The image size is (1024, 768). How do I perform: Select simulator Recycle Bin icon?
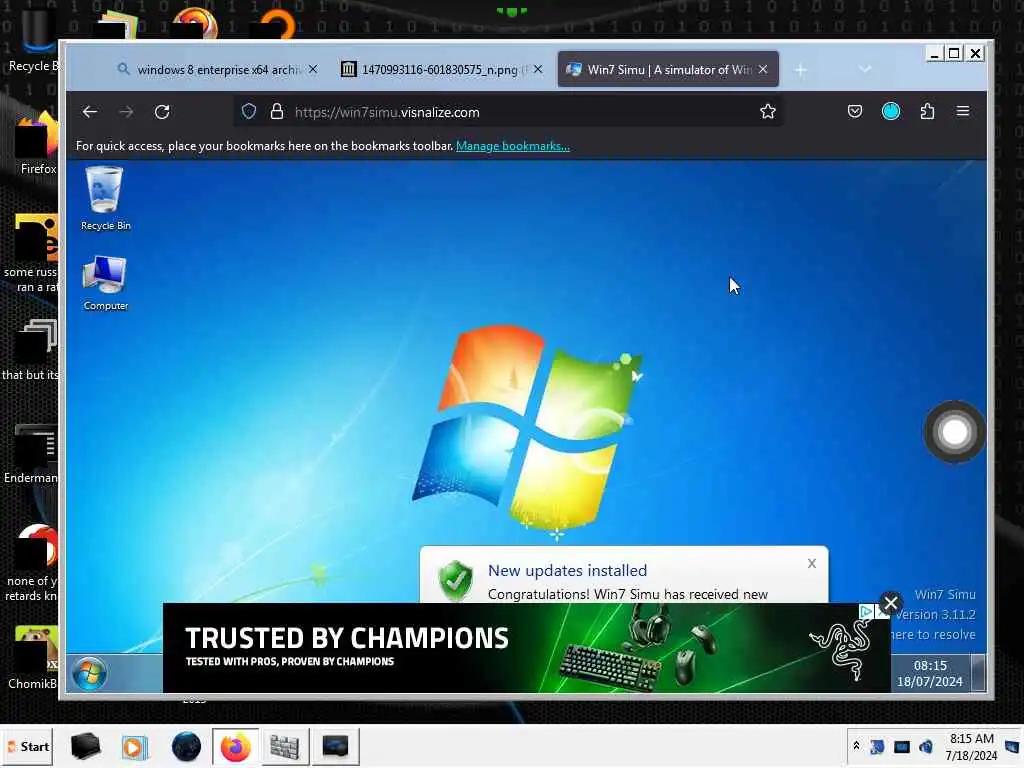click(x=105, y=199)
